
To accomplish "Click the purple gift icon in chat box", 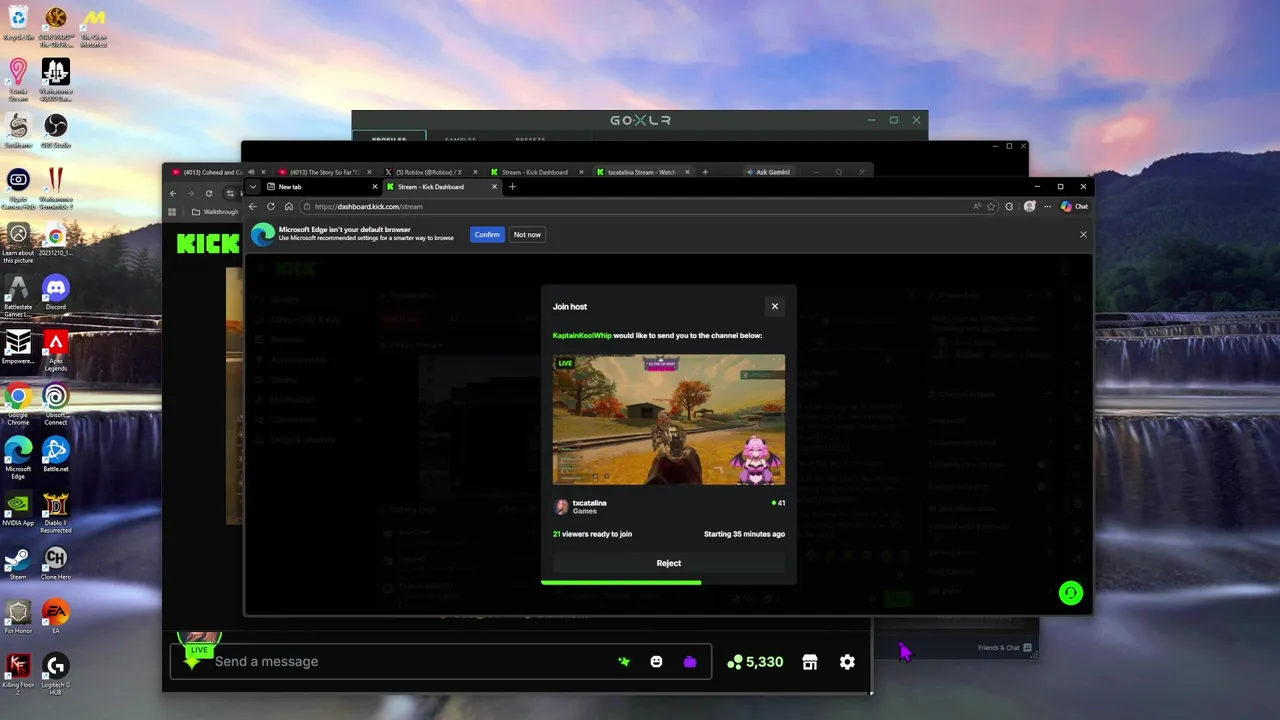I will (689, 662).
